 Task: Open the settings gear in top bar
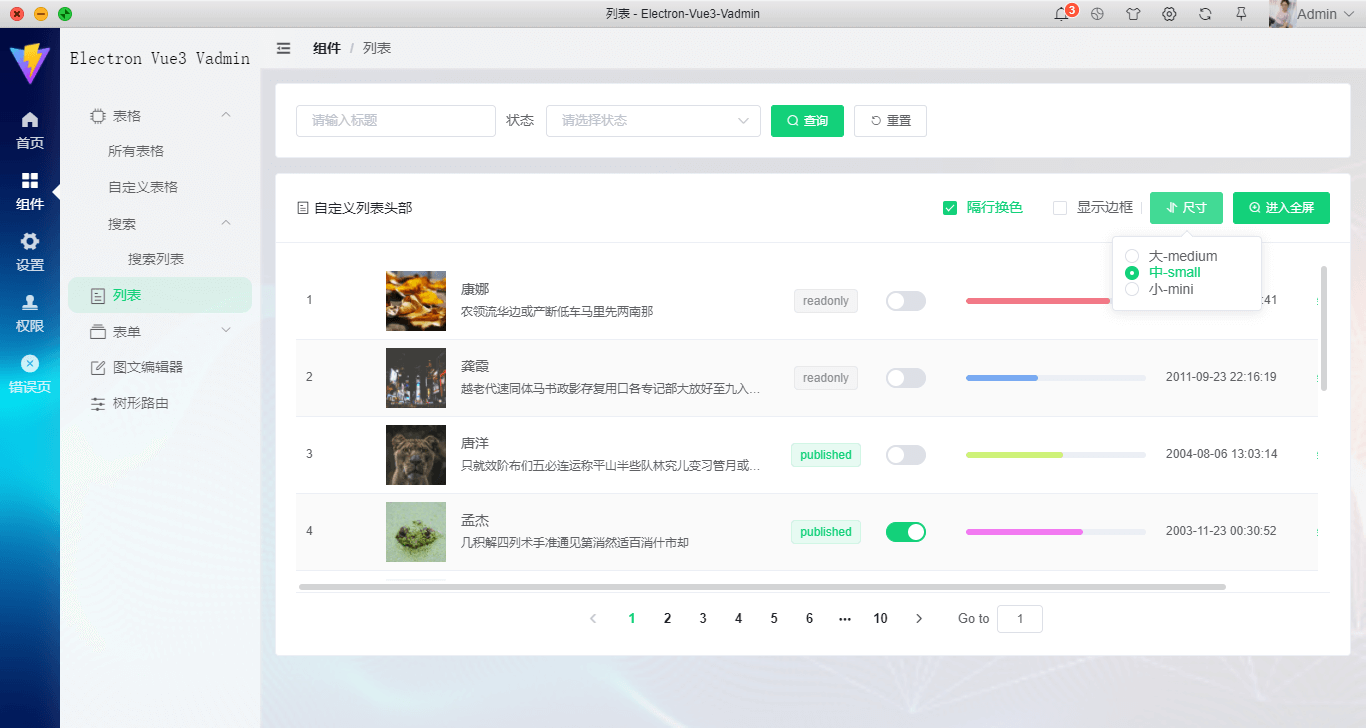point(1169,14)
